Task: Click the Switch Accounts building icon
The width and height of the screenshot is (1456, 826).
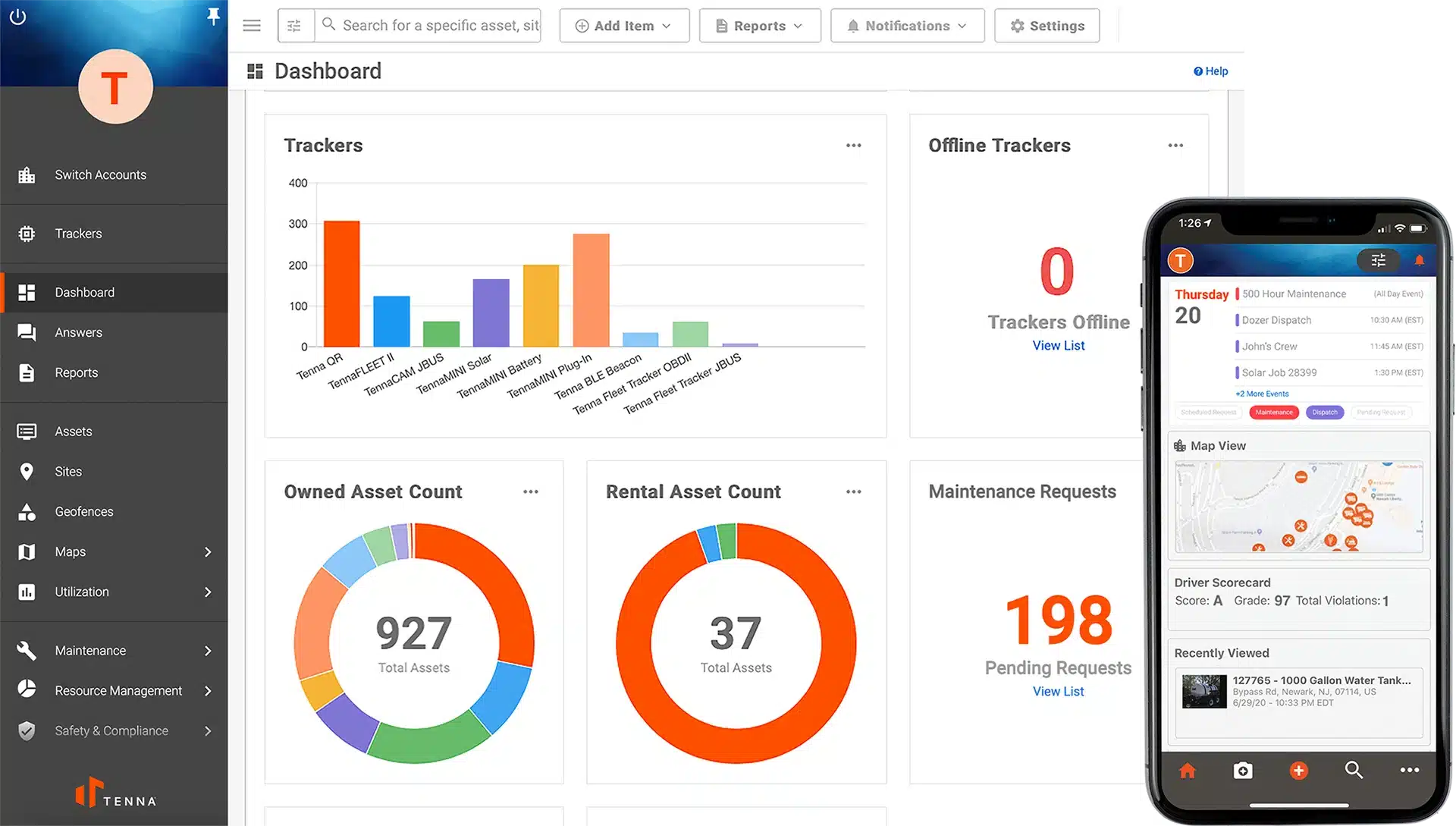Action: pyautogui.click(x=27, y=175)
